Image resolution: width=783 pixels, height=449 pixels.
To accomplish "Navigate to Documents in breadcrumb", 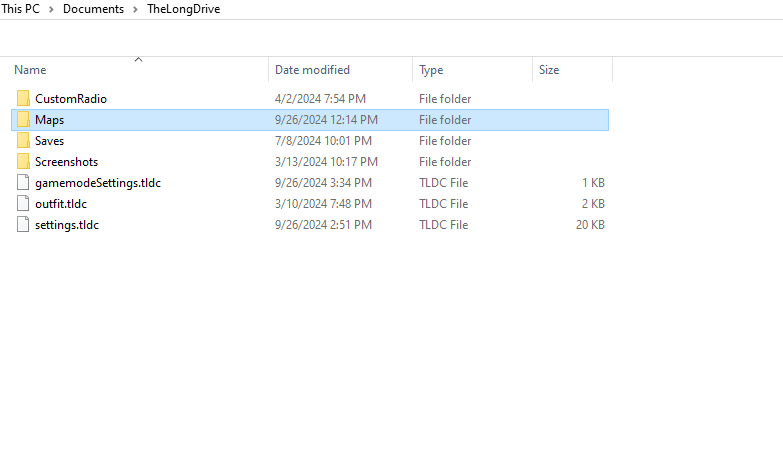I will 93,9.
